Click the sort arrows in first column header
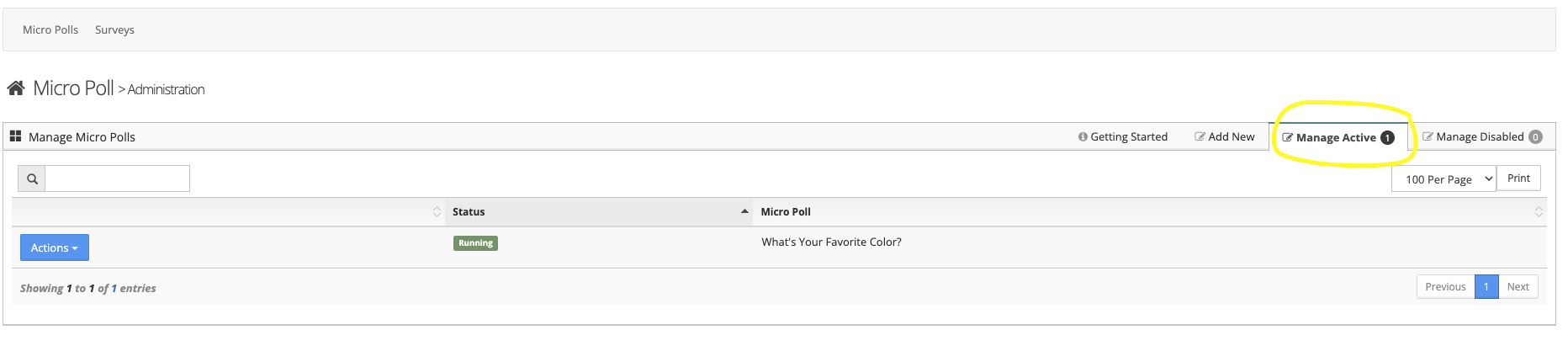The image size is (1568, 346). pos(437,212)
